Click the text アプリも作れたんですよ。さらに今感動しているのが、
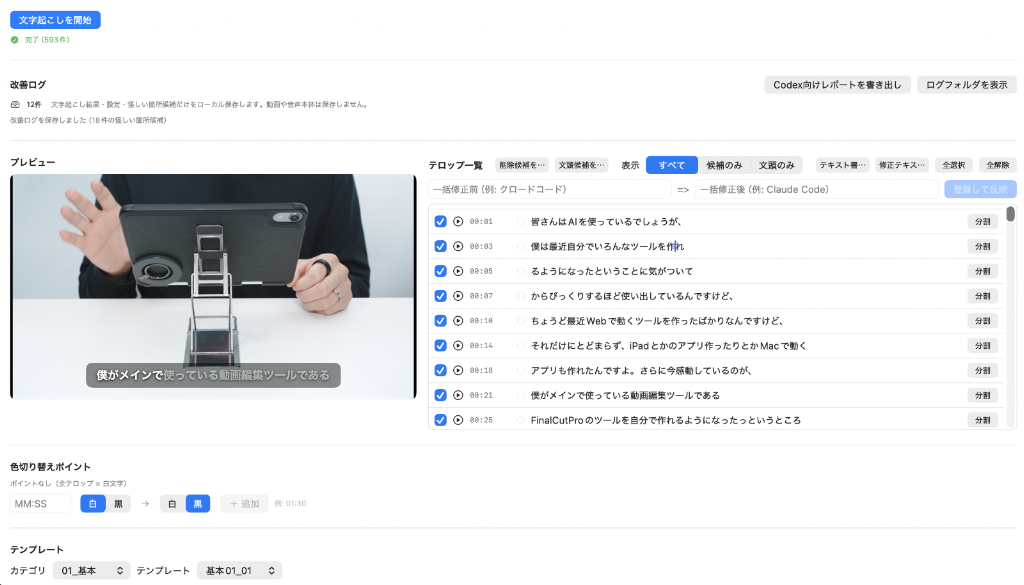 click(x=641, y=370)
